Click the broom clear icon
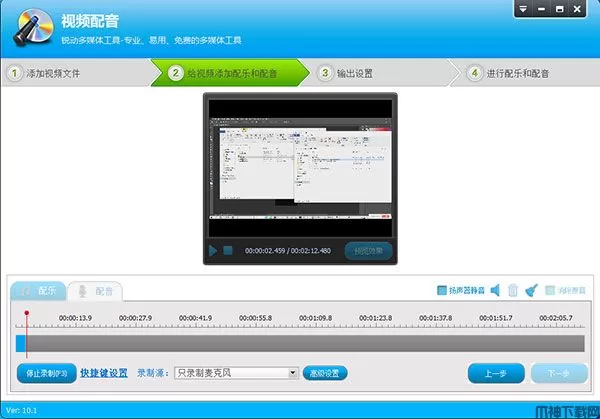The width and height of the screenshot is (600, 419). pos(532,291)
